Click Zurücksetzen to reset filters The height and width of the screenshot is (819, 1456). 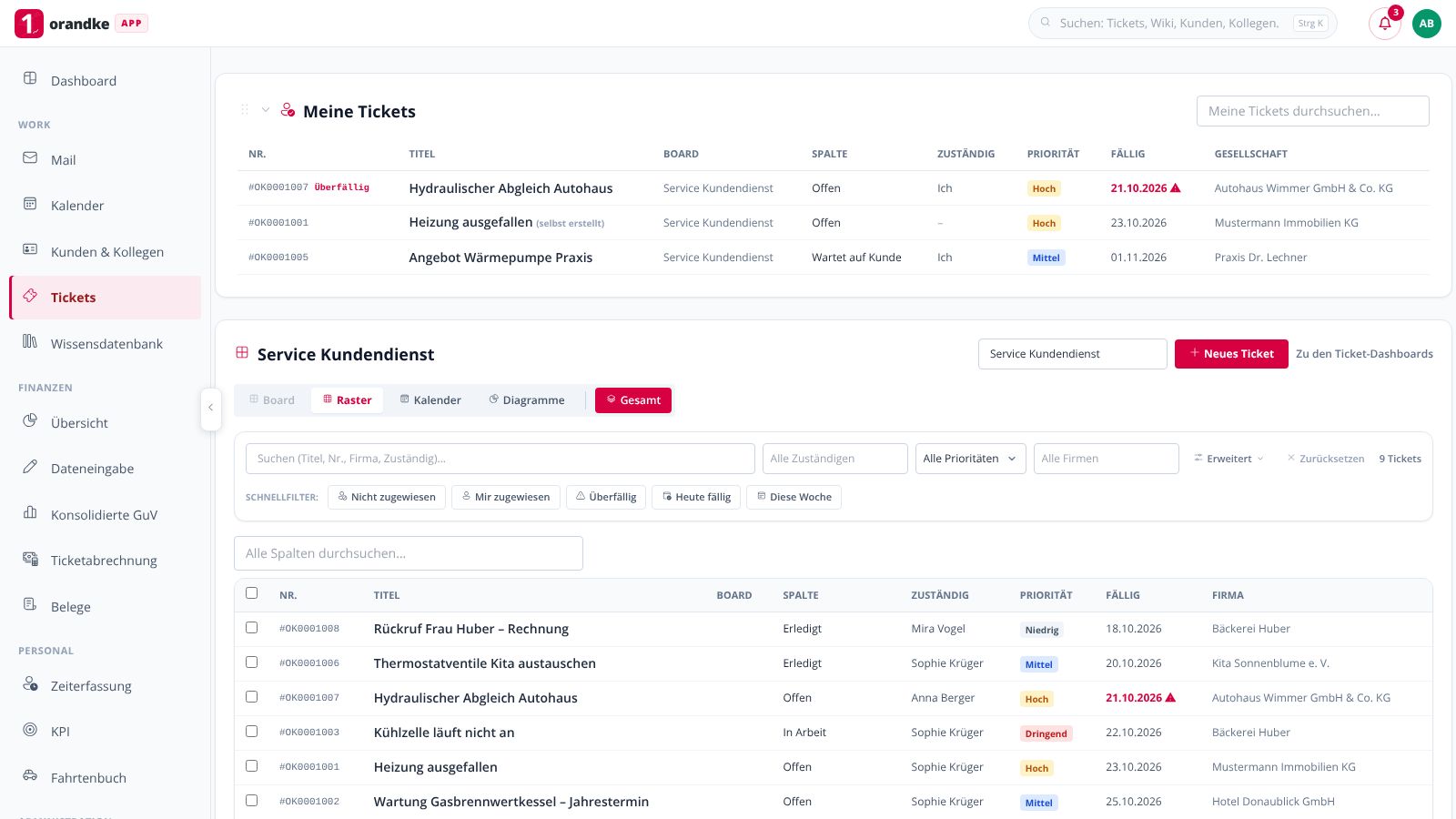tap(1326, 459)
